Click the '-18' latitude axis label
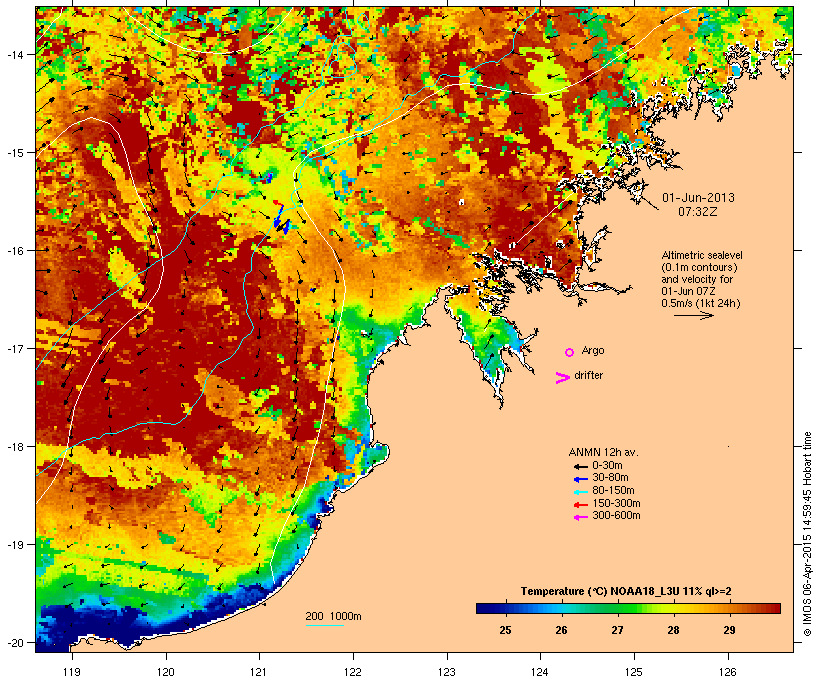 (14, 447)
